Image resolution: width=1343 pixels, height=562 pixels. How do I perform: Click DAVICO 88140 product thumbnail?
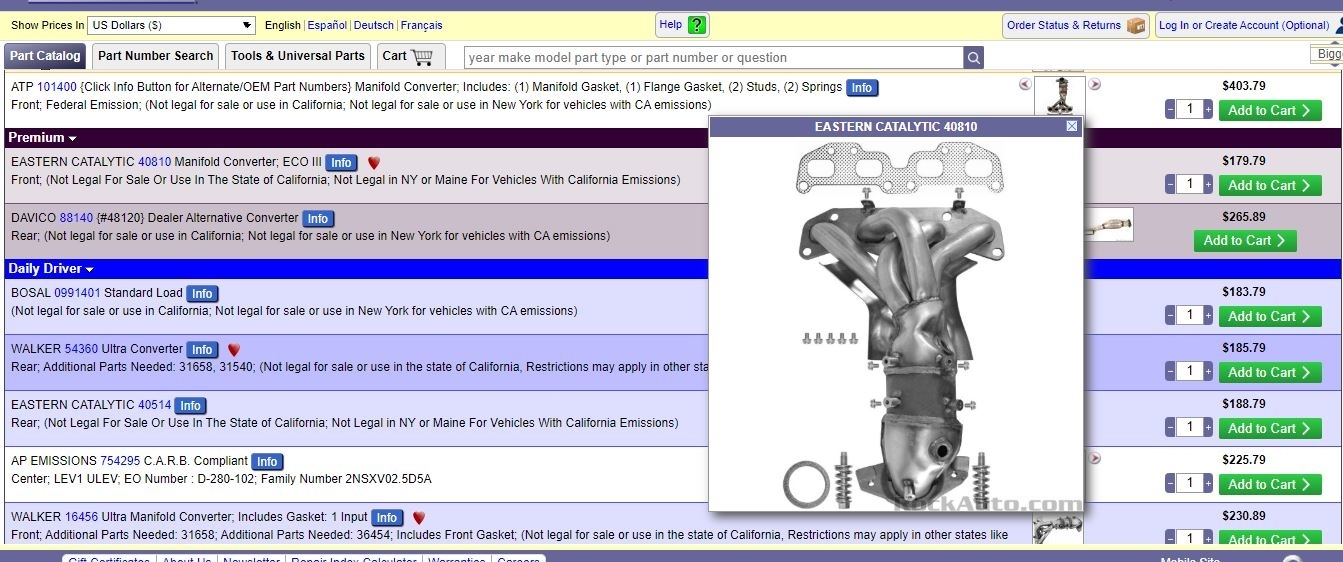[1108, 225]
